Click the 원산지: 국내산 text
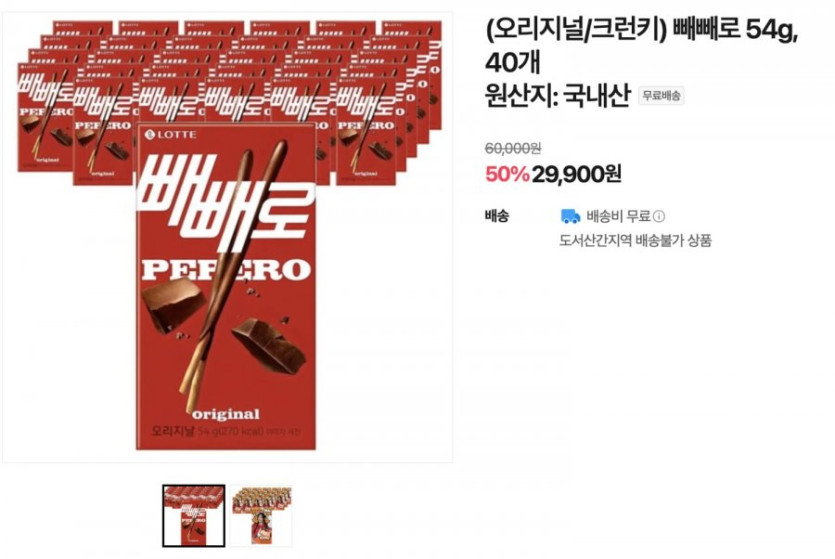The image size is (835, 559). click(x=558, y=96)
